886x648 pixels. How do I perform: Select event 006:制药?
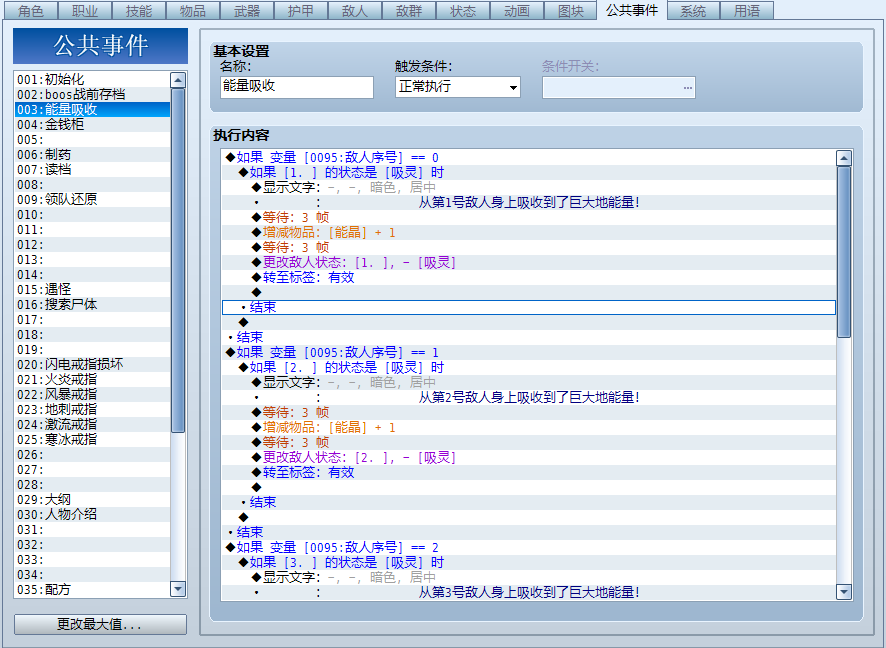(93, 154)
